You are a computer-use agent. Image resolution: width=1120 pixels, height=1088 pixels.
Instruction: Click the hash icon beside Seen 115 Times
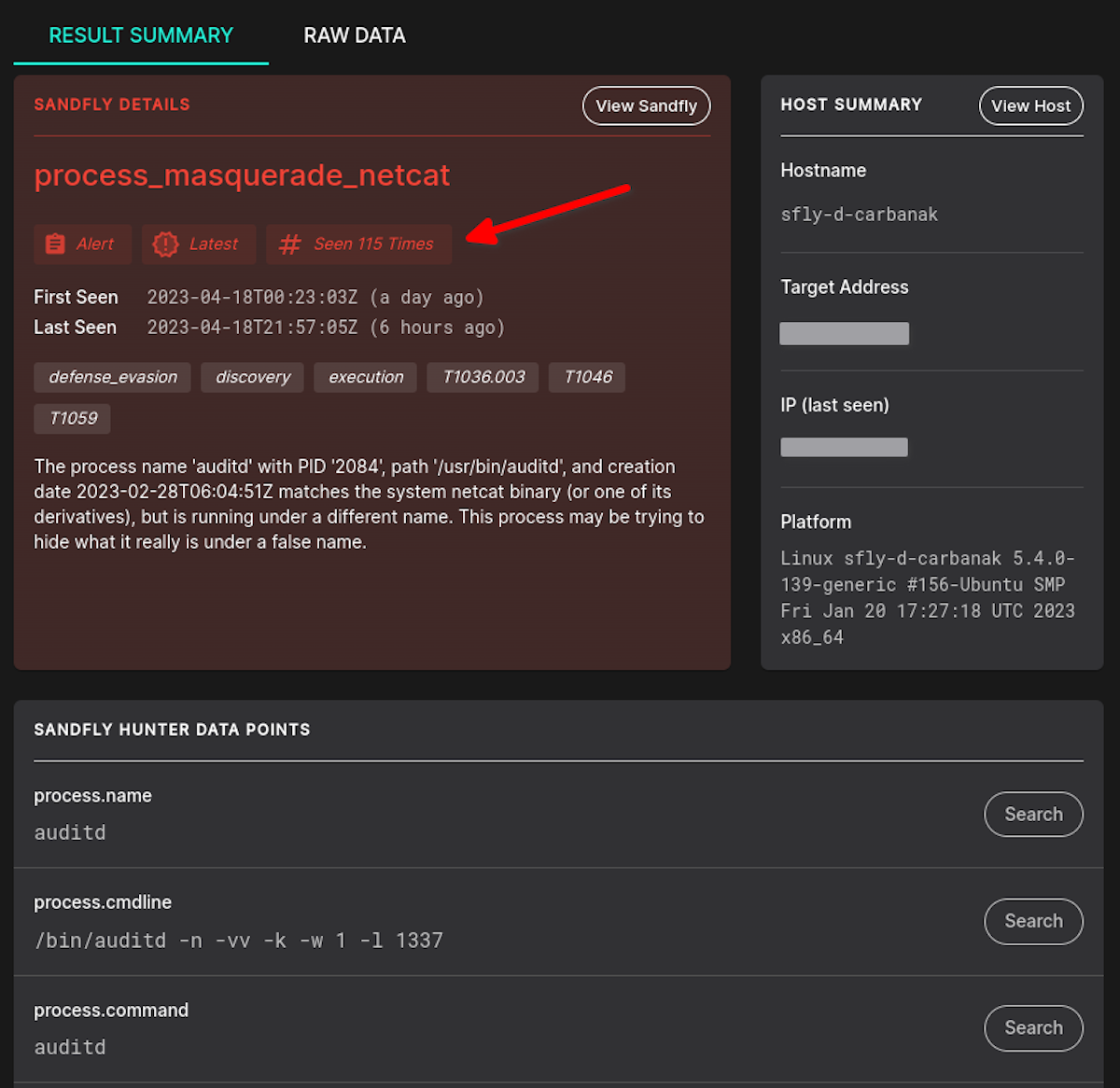tap(290, 244)
